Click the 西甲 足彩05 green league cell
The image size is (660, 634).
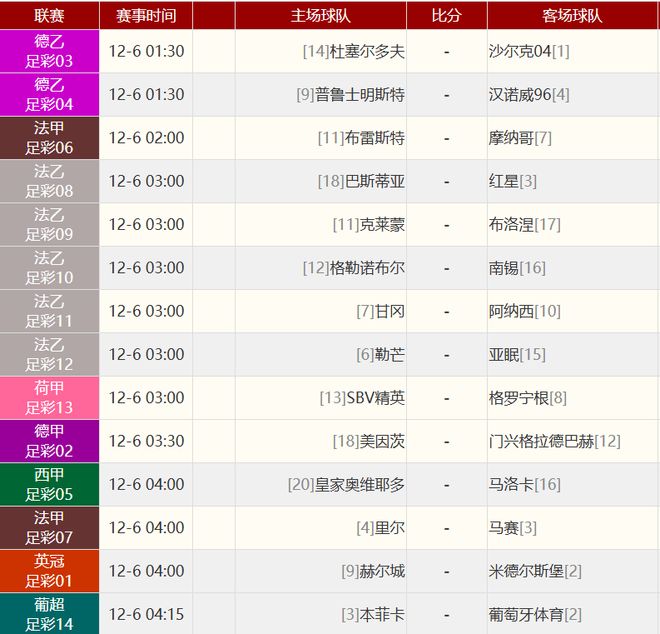click(x=49, y=484)
